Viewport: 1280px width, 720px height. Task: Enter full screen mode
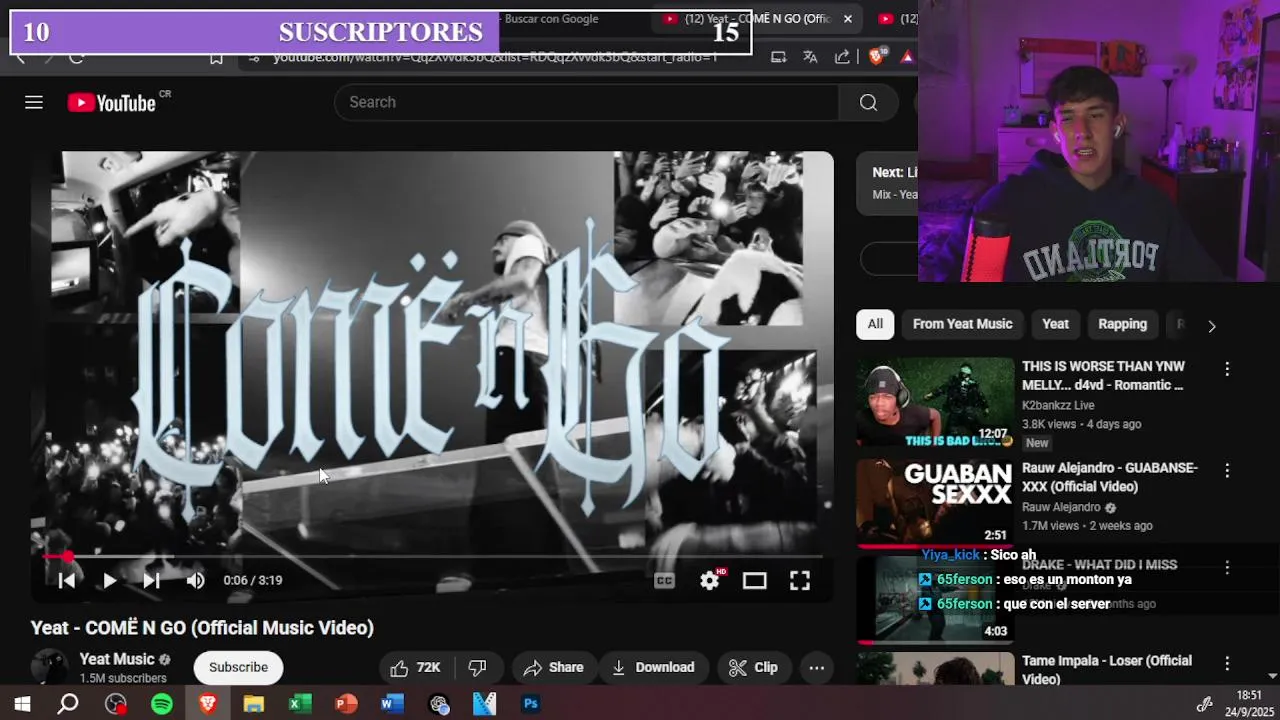[800, 580]
